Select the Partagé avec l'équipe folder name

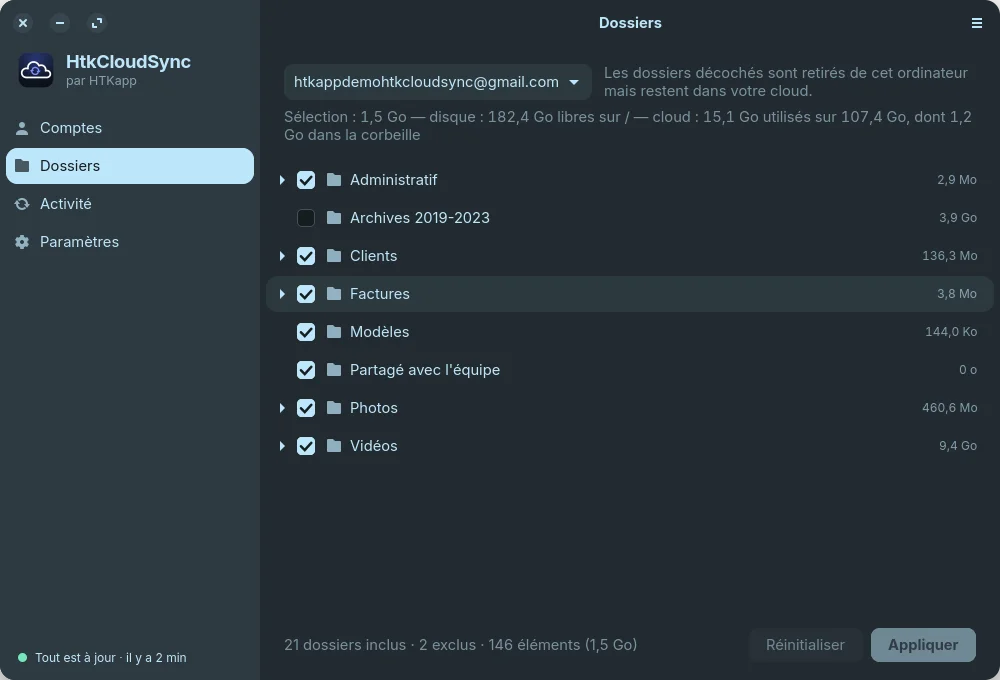pos(425,370)
